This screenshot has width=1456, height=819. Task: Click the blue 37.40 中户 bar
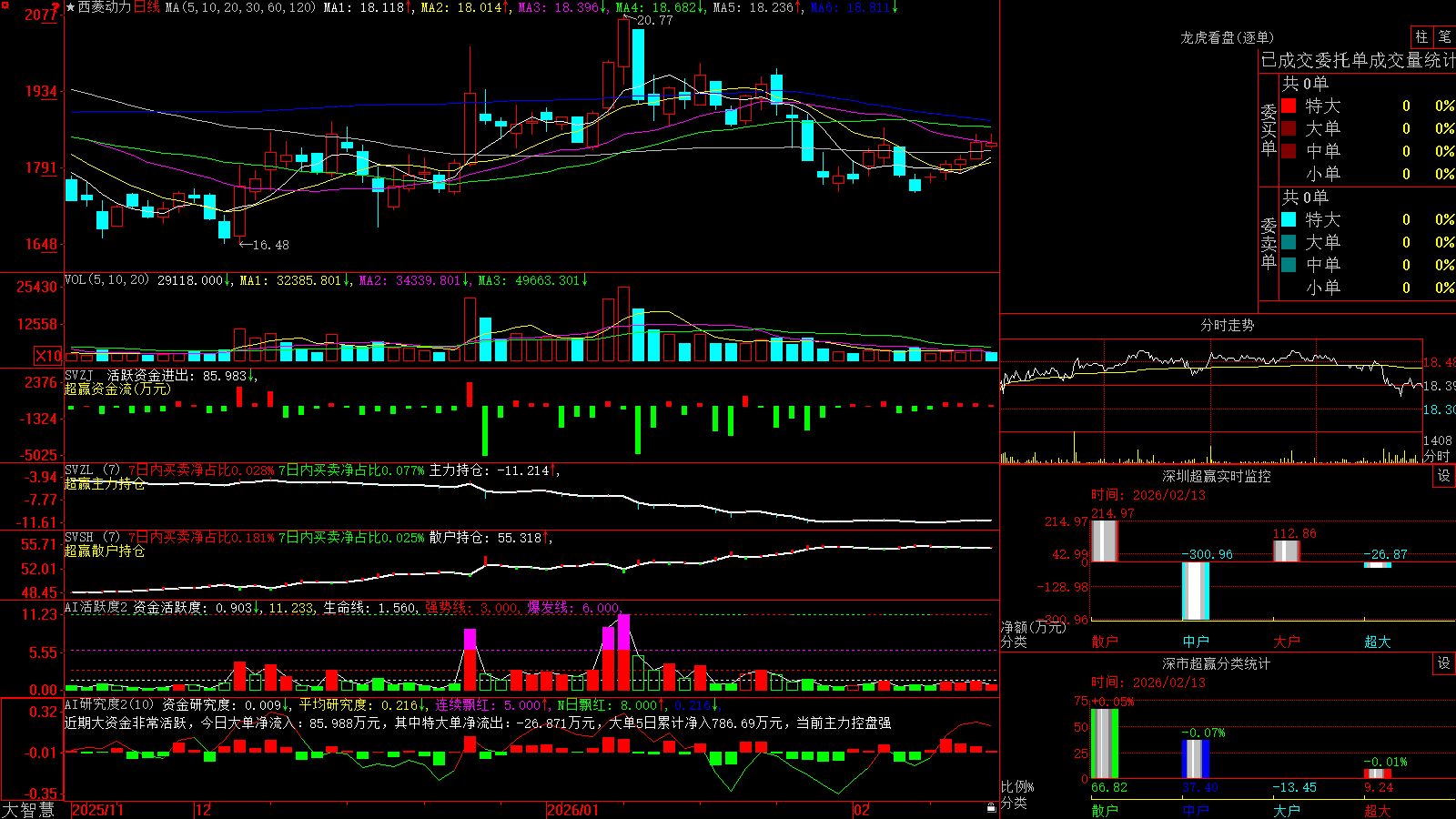1196,759
